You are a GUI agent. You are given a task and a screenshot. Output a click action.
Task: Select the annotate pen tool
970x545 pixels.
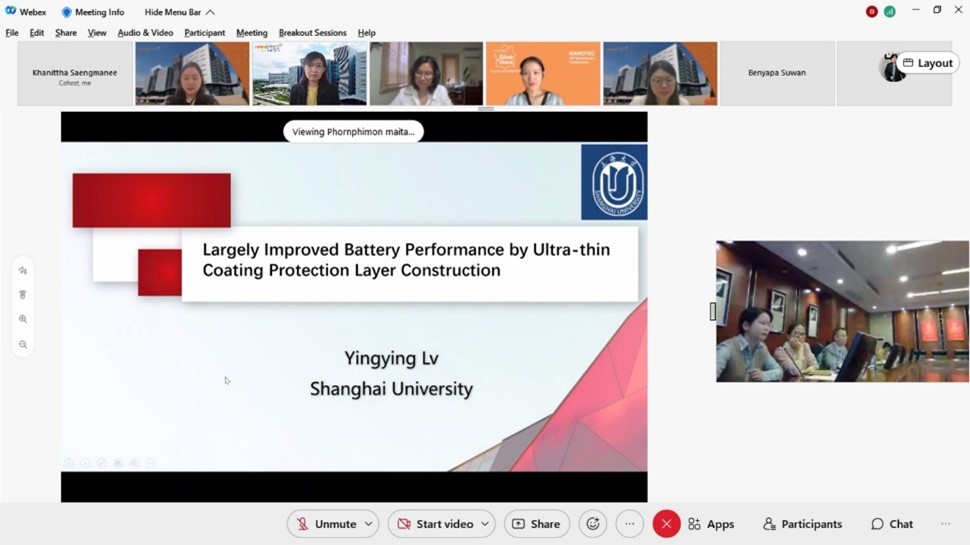click(x=23, y=270)
